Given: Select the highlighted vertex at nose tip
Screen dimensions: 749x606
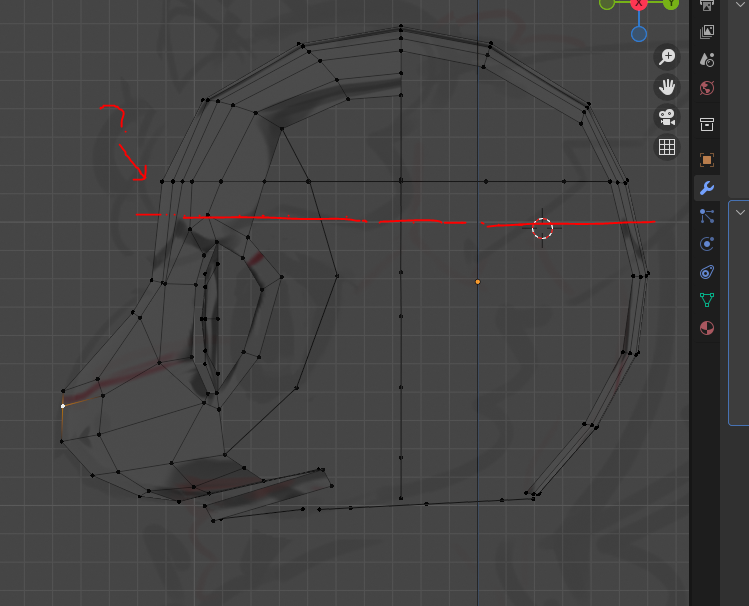Looking at the screenshot, I should (x=62, y=406).
